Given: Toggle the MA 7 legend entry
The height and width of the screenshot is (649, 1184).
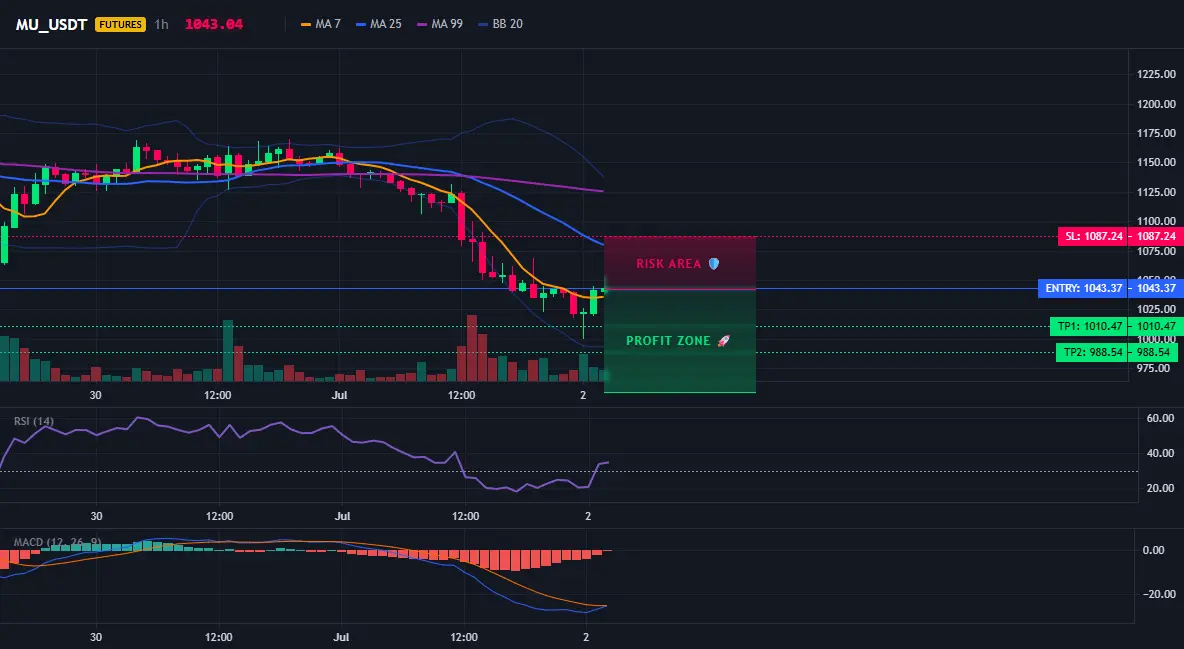Looking at the screenshot, I should [x=320, y=24].
